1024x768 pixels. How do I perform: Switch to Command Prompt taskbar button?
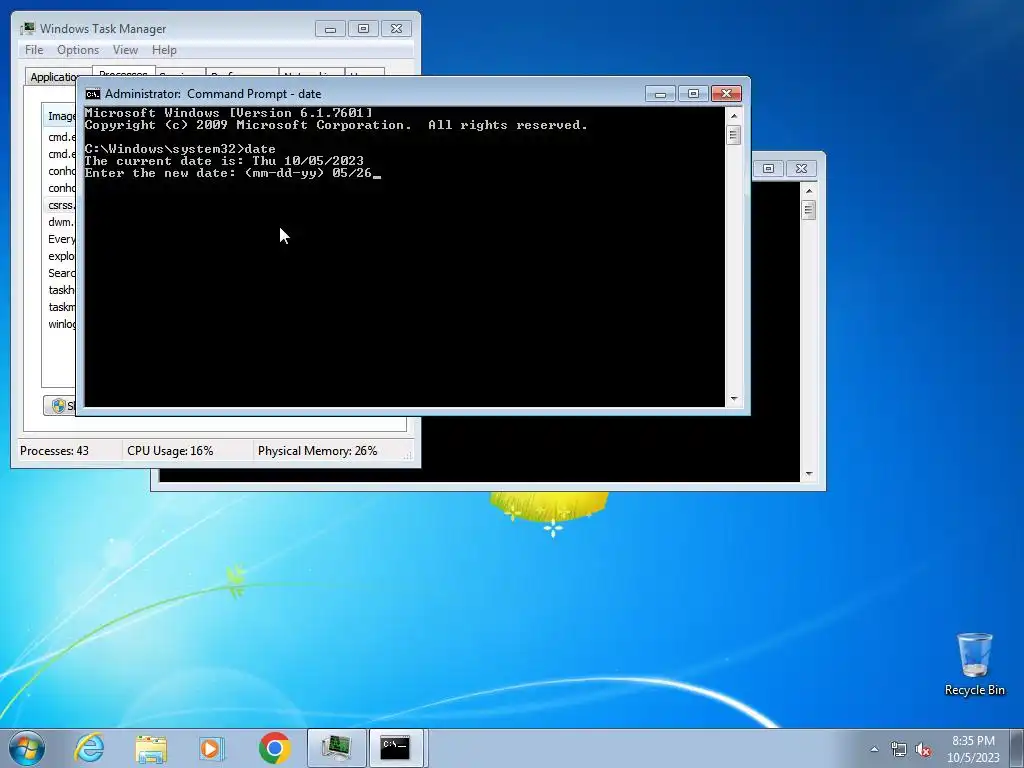[396, 748]
